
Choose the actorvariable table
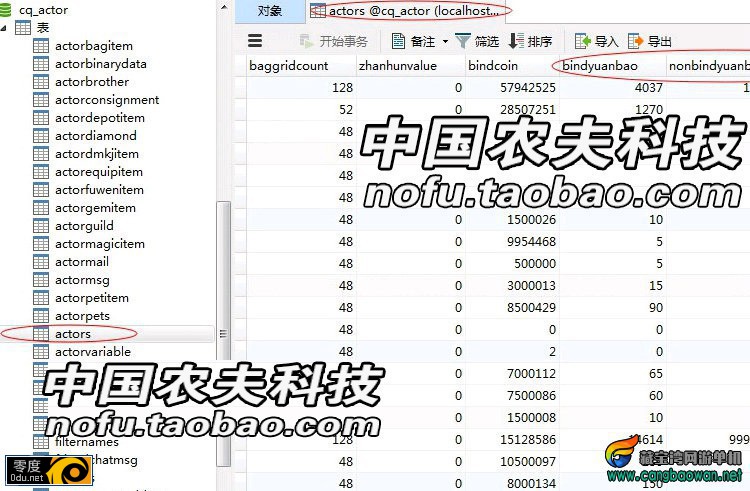[x=93, y=352]
